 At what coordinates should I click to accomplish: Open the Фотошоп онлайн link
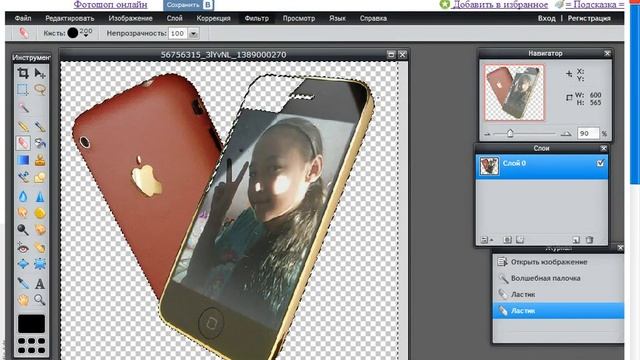pos(111,5)
